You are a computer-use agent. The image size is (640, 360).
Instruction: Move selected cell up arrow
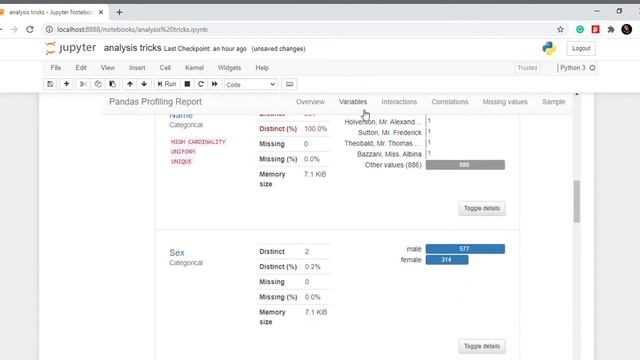[x=129, y=84]
